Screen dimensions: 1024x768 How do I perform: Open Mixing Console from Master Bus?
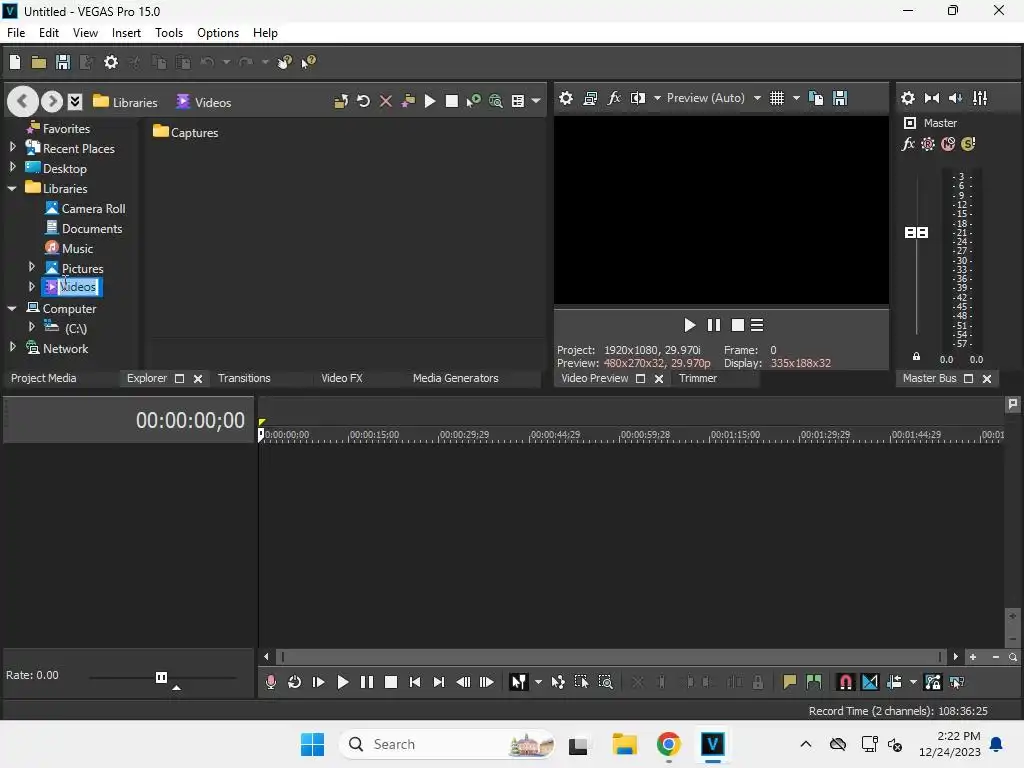point(980,98)
